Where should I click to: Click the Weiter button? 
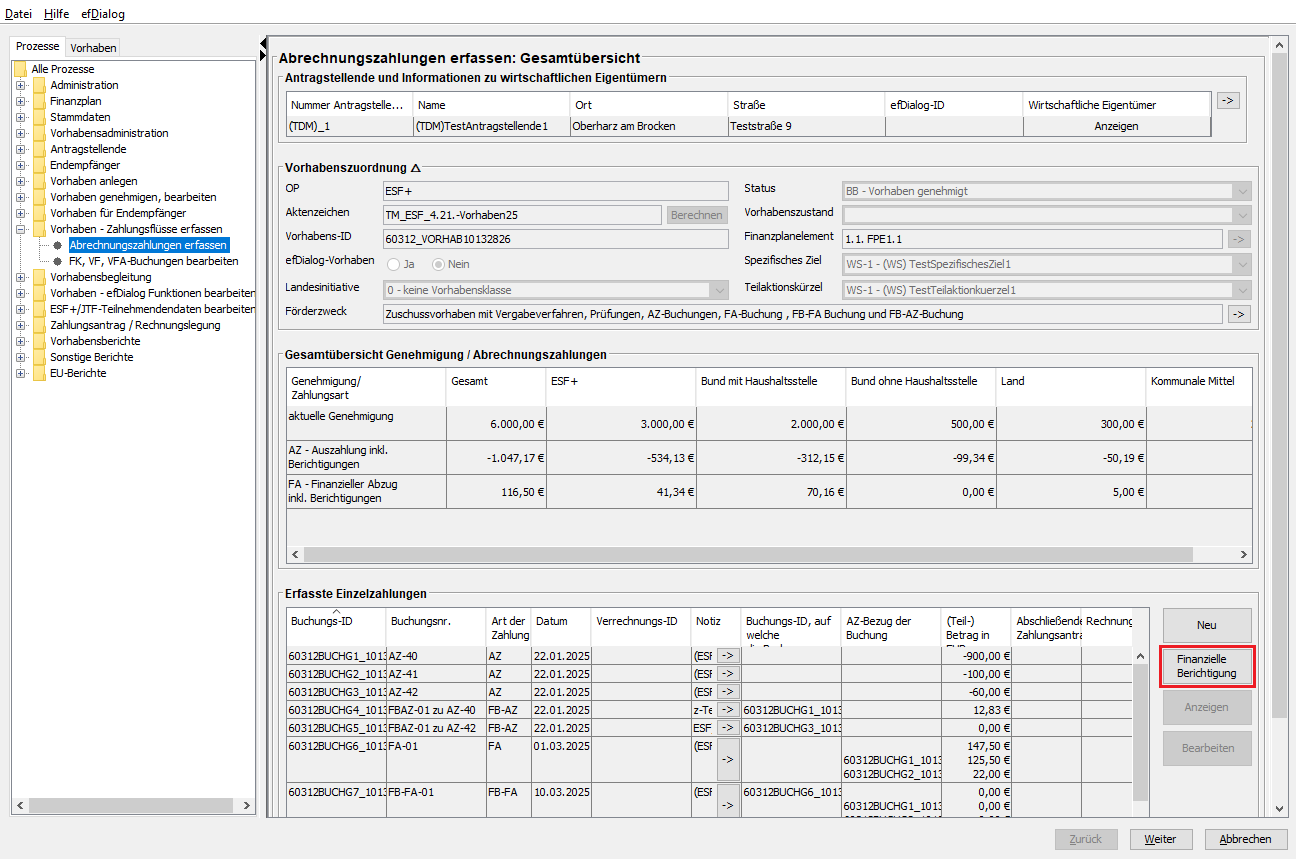point(1160,839)
